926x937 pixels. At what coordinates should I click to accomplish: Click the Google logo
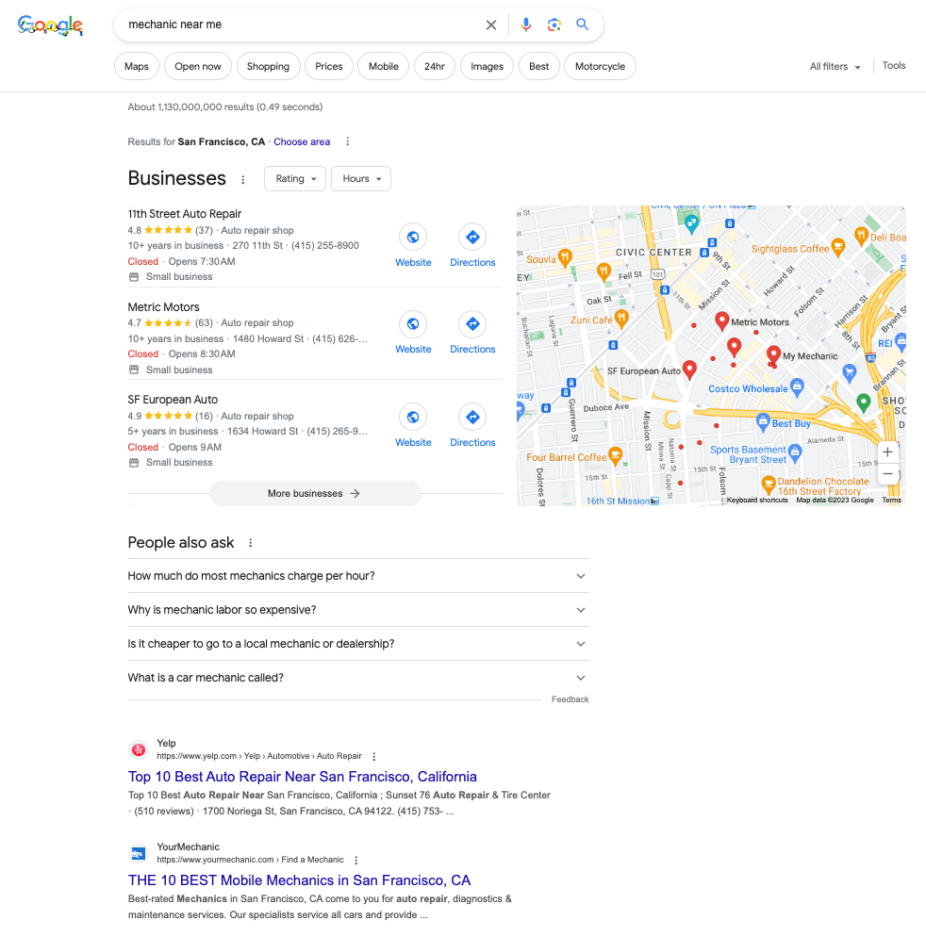[50, 24]
